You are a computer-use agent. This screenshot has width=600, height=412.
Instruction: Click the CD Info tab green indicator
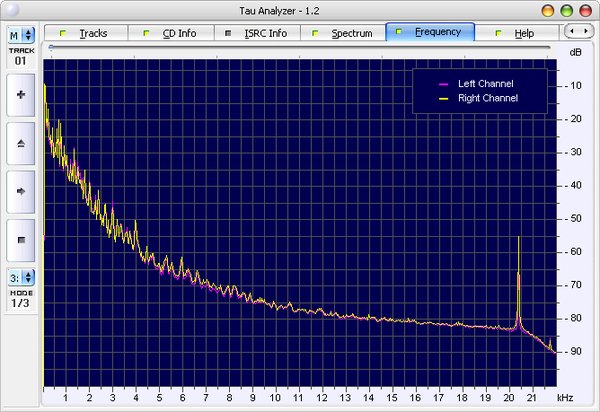pos(146,33)
